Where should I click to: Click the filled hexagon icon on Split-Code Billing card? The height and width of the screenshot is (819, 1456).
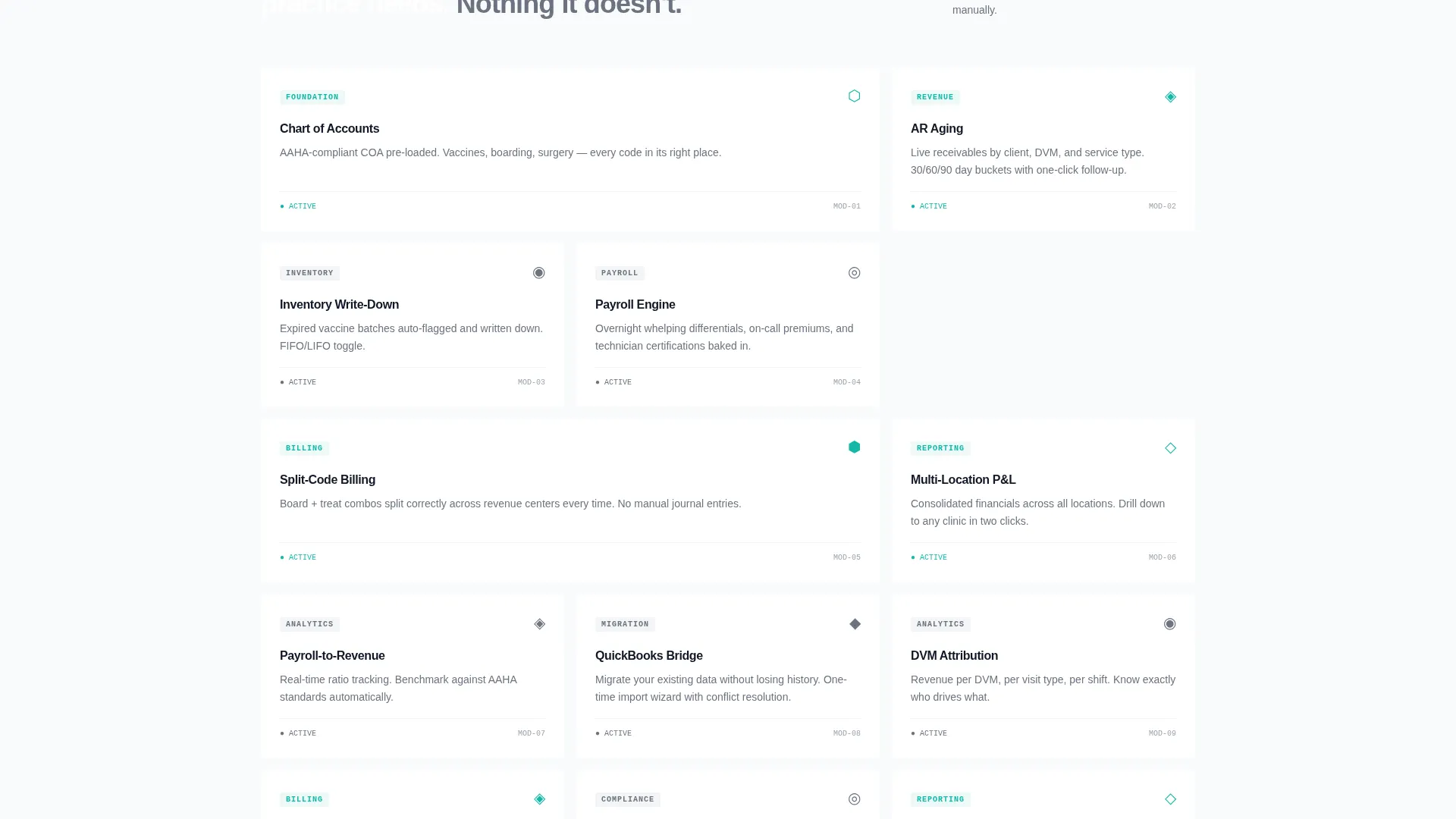(854, 447)
